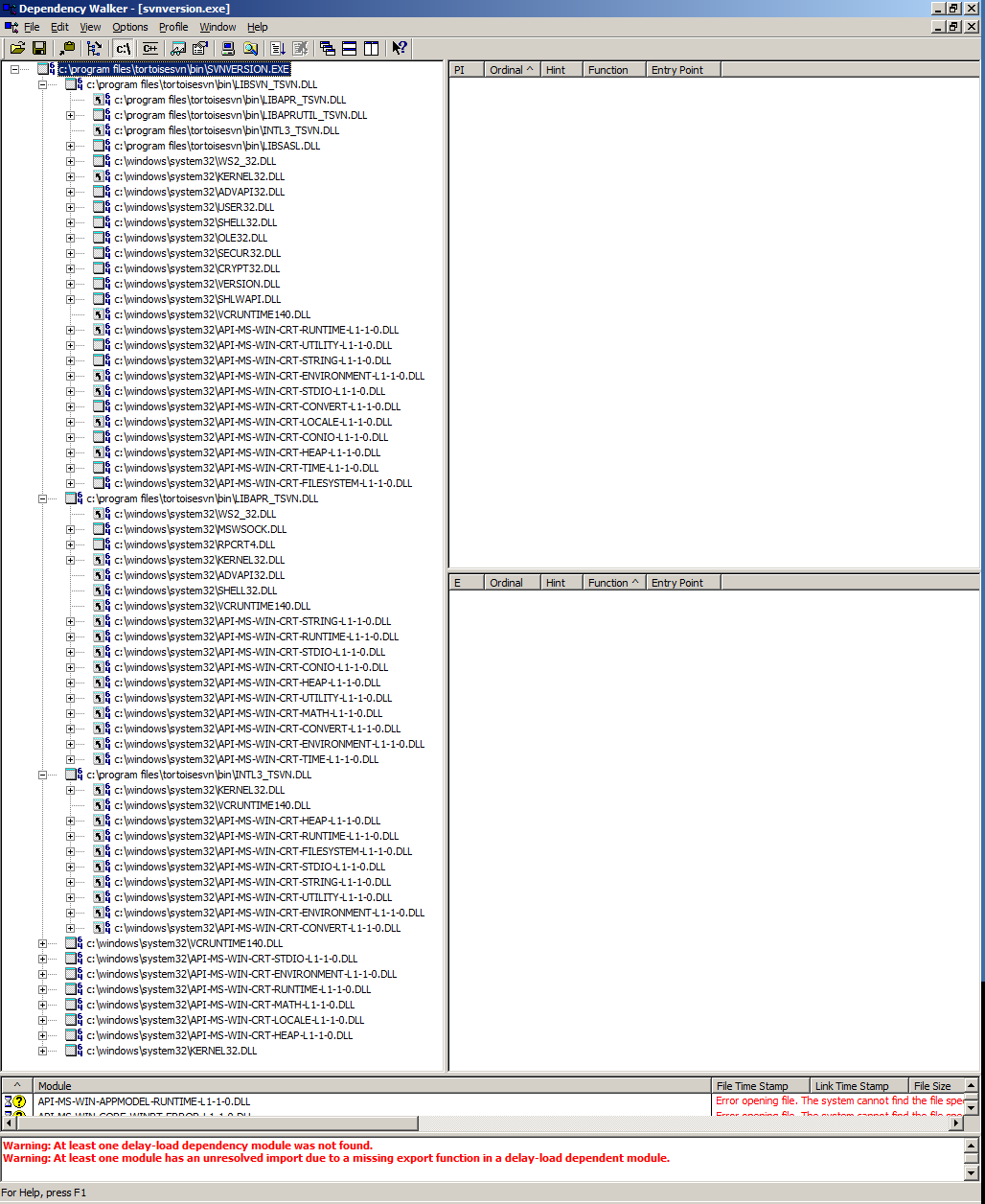Toggle Undecorate C++ Functions toolbar button
Viewport: 985px width, 1204px height.
click(x=150, y=48)
